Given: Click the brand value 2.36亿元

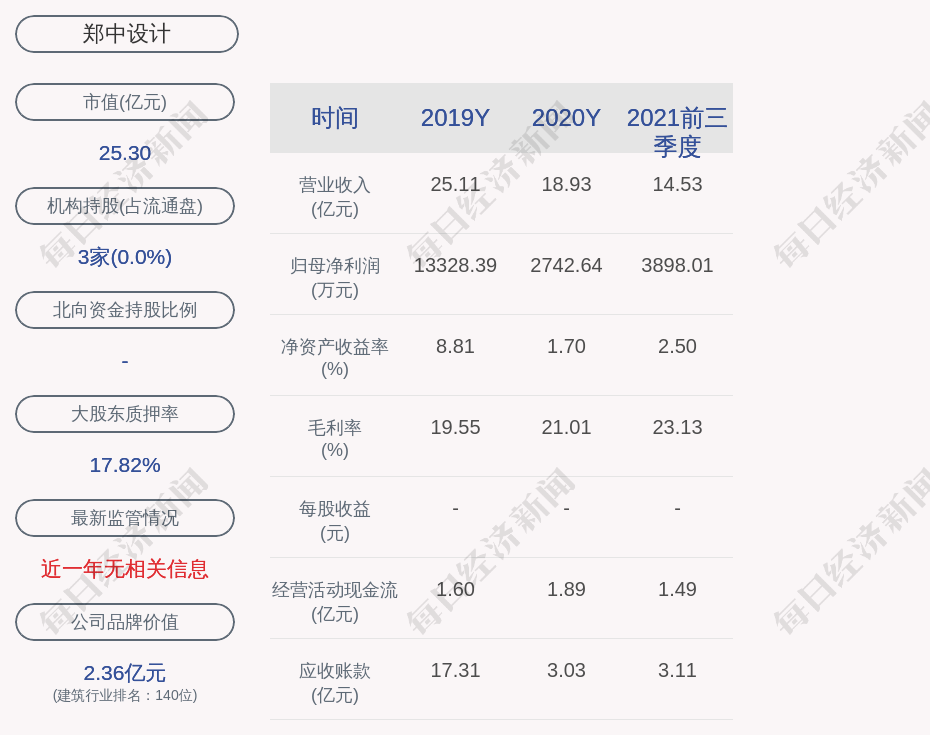Looking at the screenshot, I should click(x=125, y=673).
